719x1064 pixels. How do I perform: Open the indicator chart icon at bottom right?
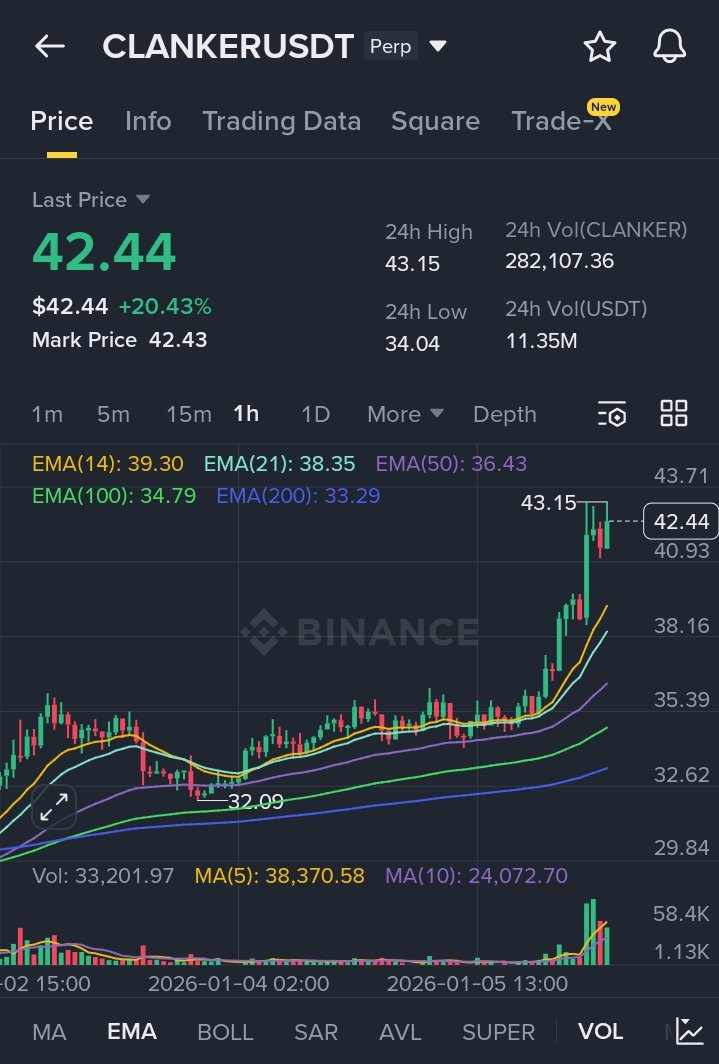(x=690, y=1031)
